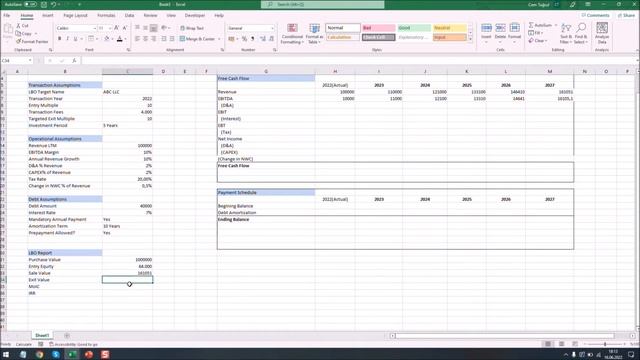Click the Share button
Screen dimensions: 640x360
click(x=626, y=16)
